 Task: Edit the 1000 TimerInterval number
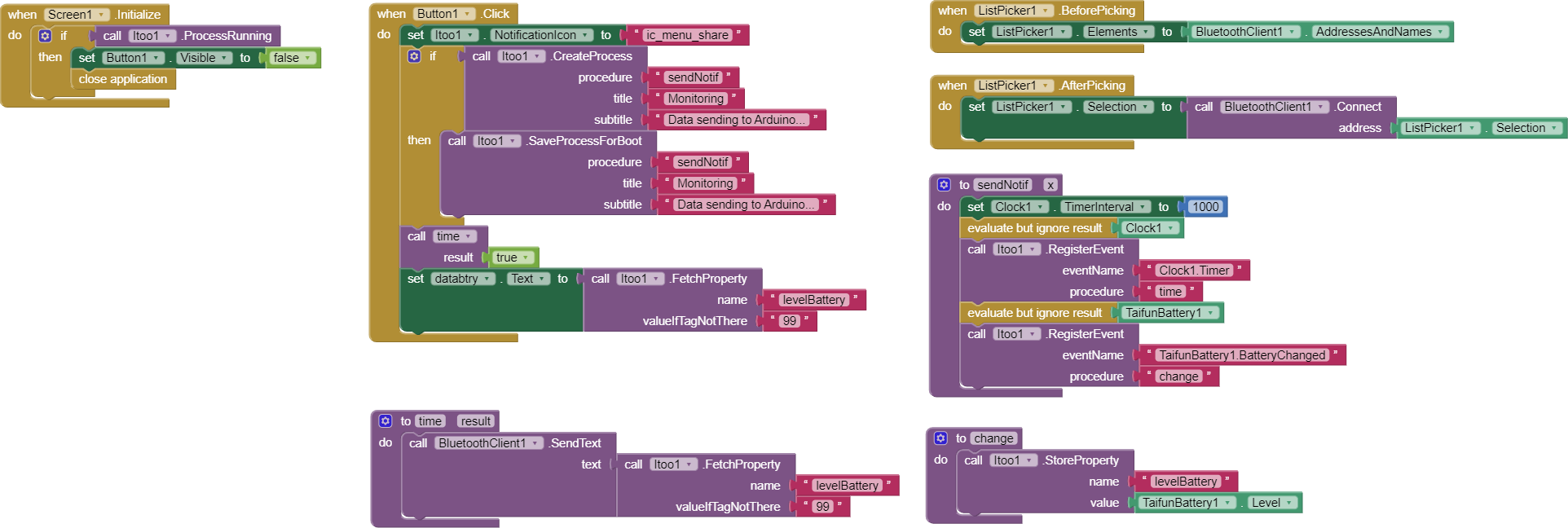[x=1205, y=207]
